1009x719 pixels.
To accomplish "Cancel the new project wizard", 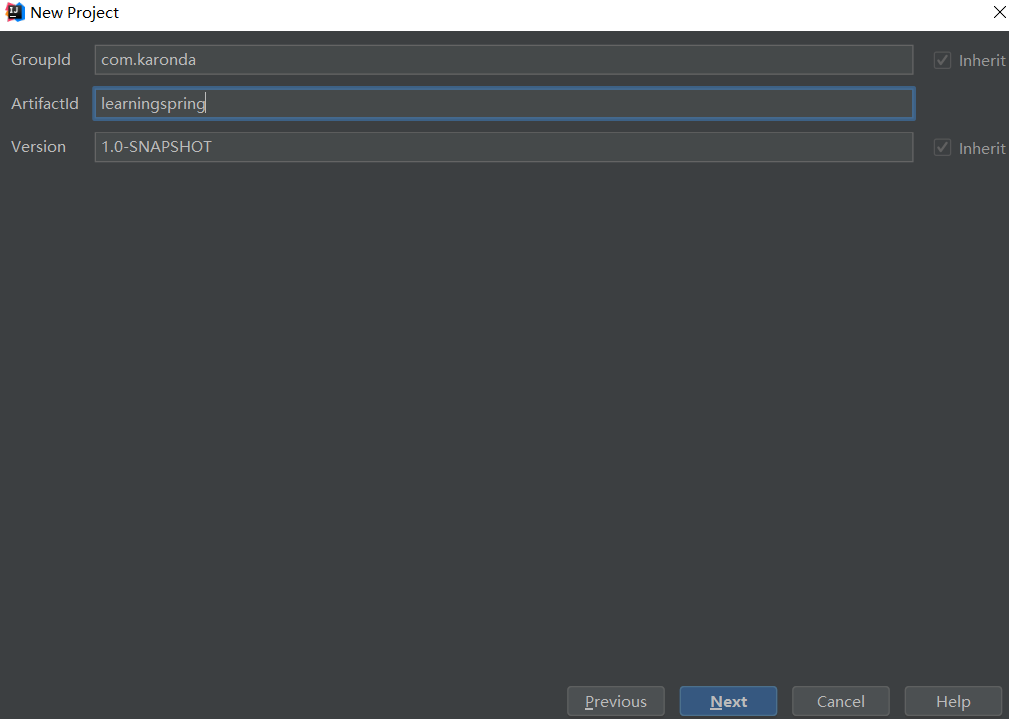I will pyautogui.click(x=840, y=701).
